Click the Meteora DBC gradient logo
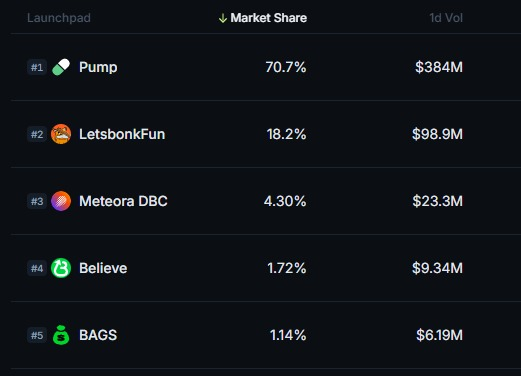The image size is (521, 376). pos(61,201)
